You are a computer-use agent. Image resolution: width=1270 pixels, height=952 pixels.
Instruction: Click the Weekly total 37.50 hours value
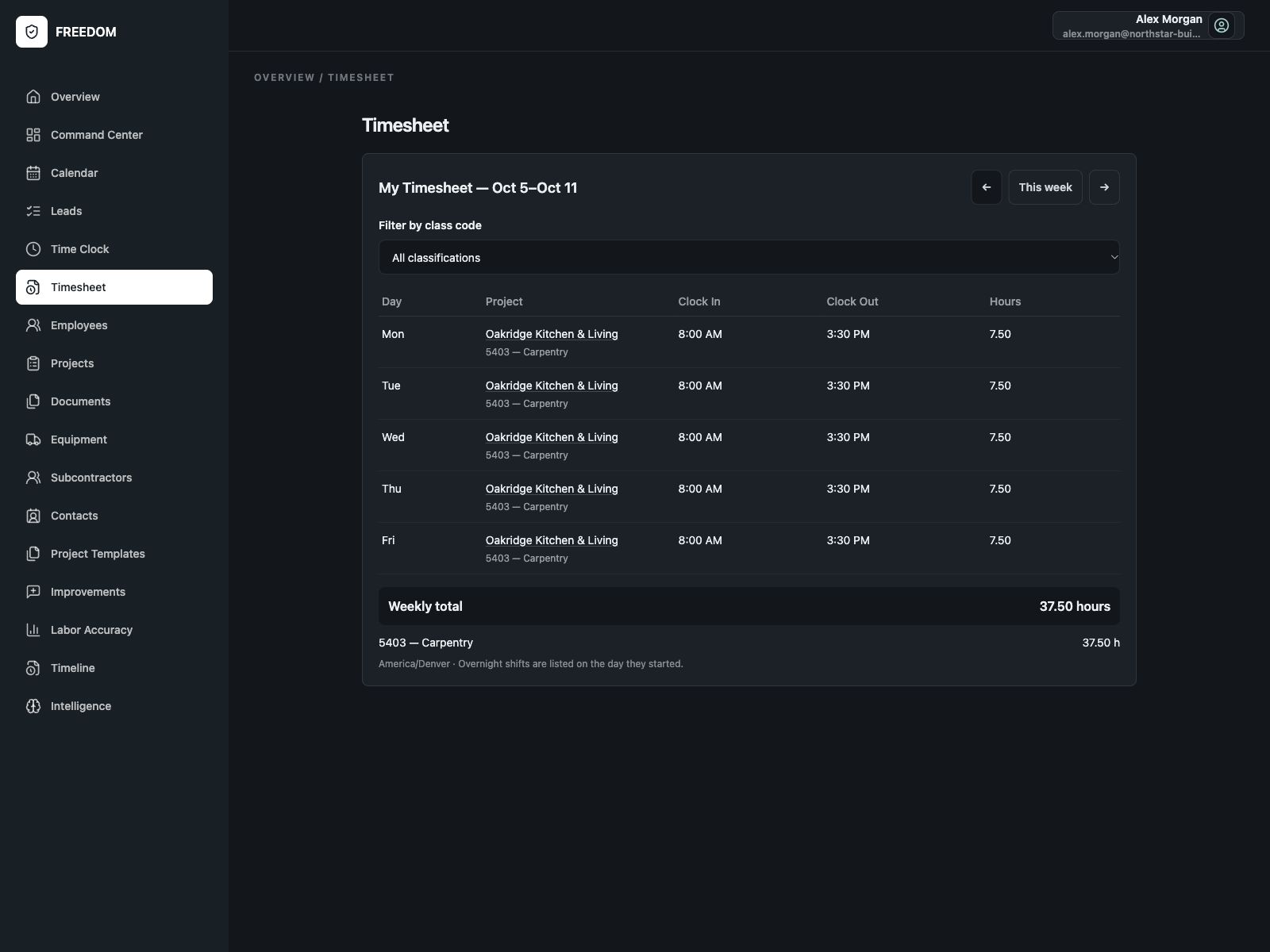click(1075, 606)
